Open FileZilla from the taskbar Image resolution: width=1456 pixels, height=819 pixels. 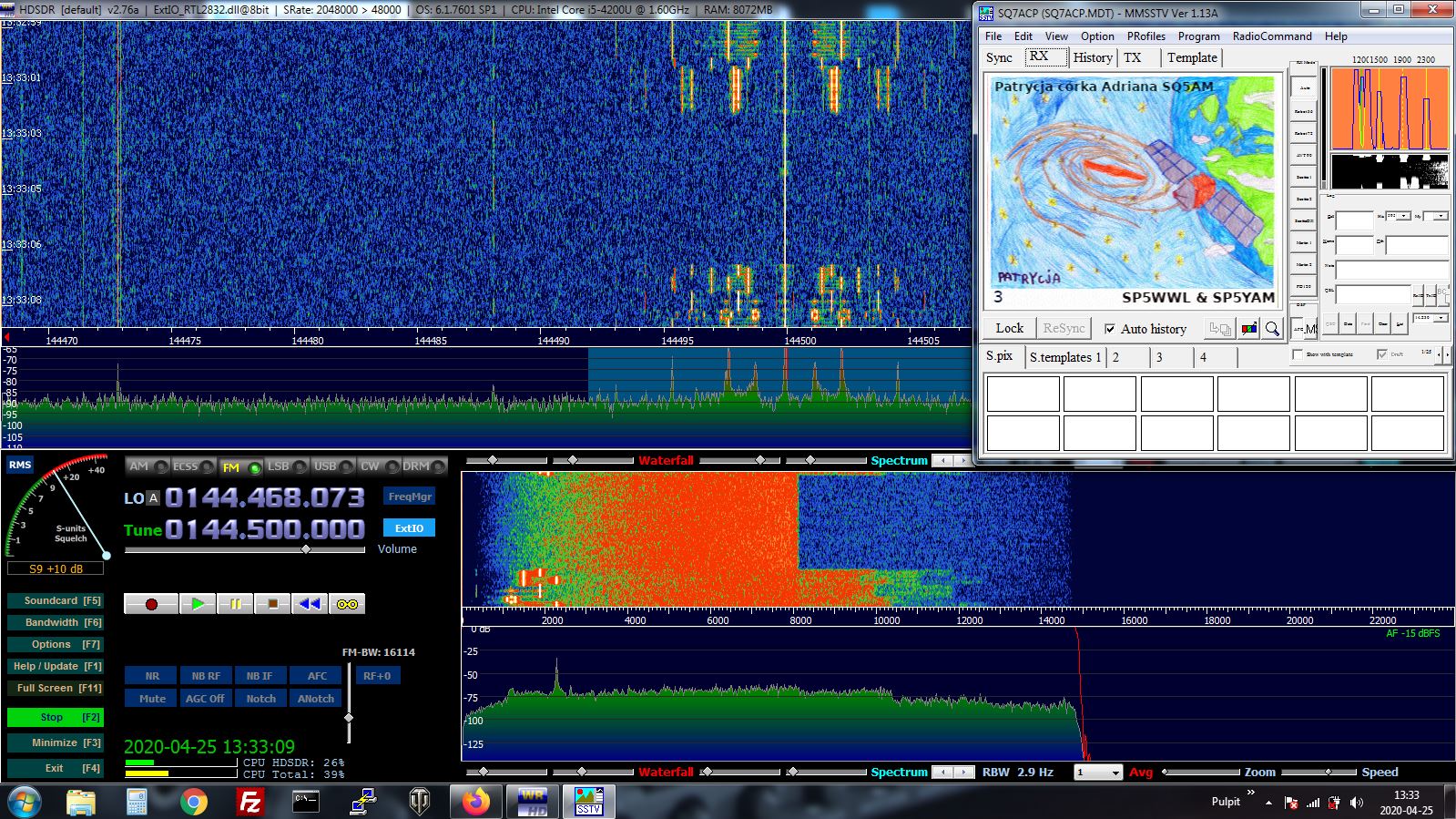coord(249,802)
